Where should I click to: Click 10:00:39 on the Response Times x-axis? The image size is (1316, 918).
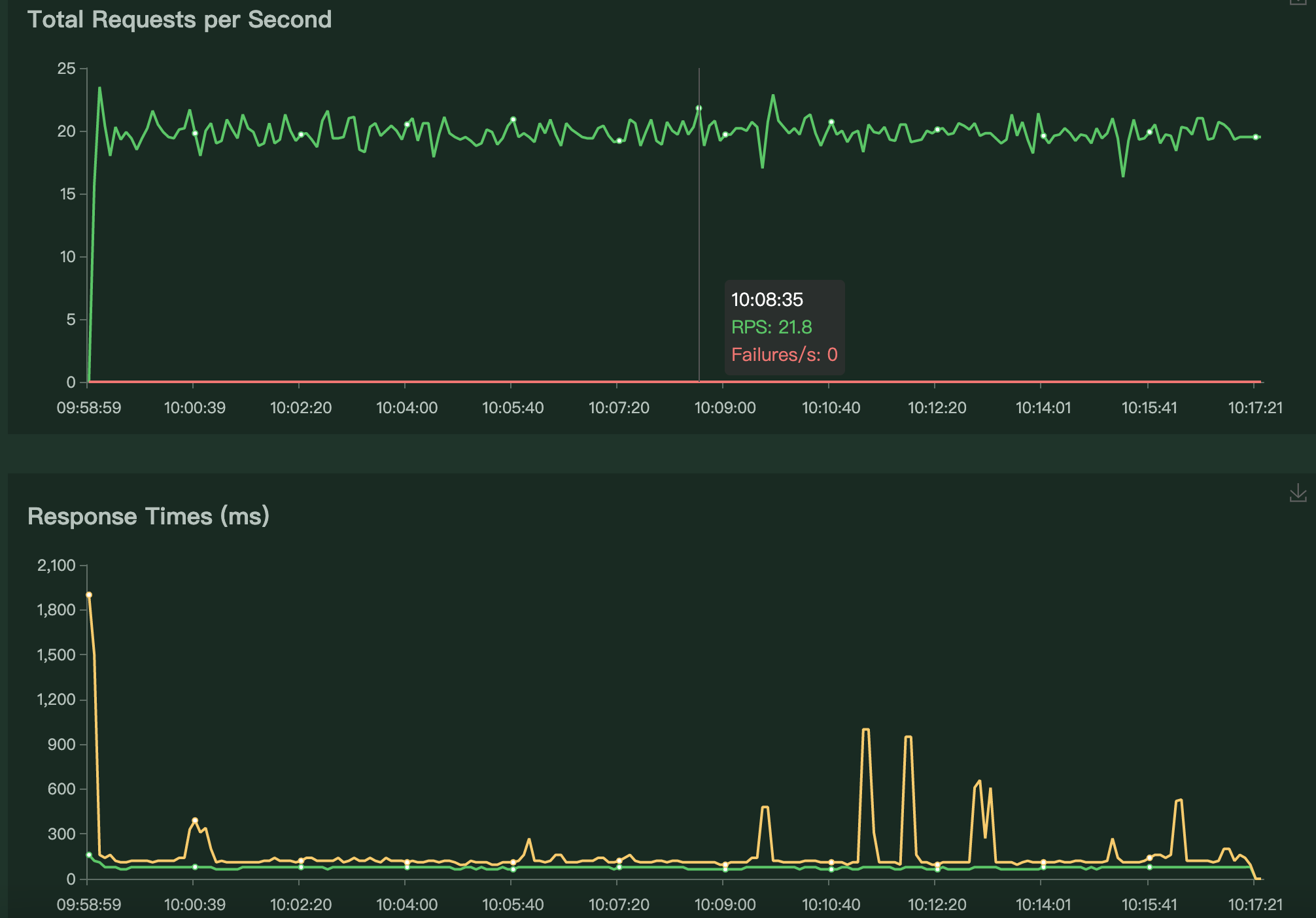click(195, 905)
